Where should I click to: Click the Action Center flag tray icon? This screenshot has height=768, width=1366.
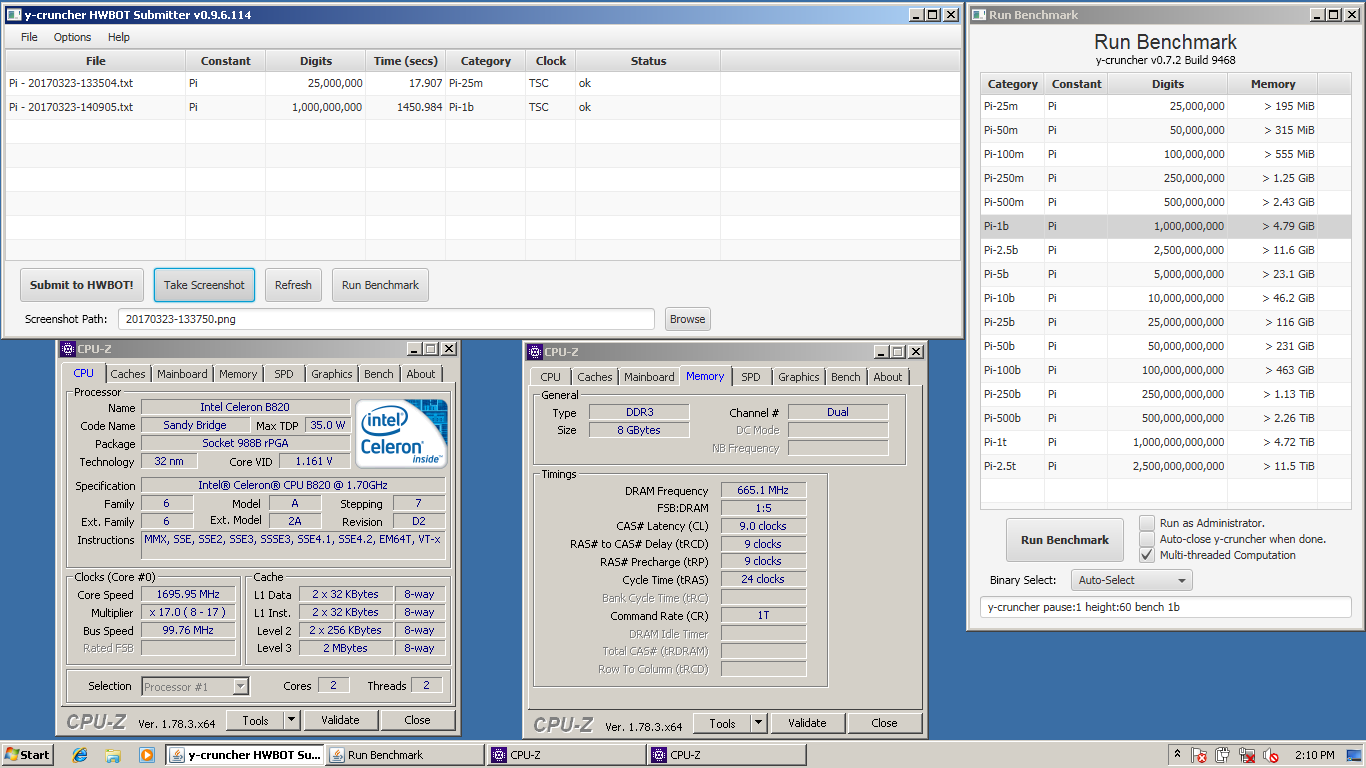pos(1200,755)
